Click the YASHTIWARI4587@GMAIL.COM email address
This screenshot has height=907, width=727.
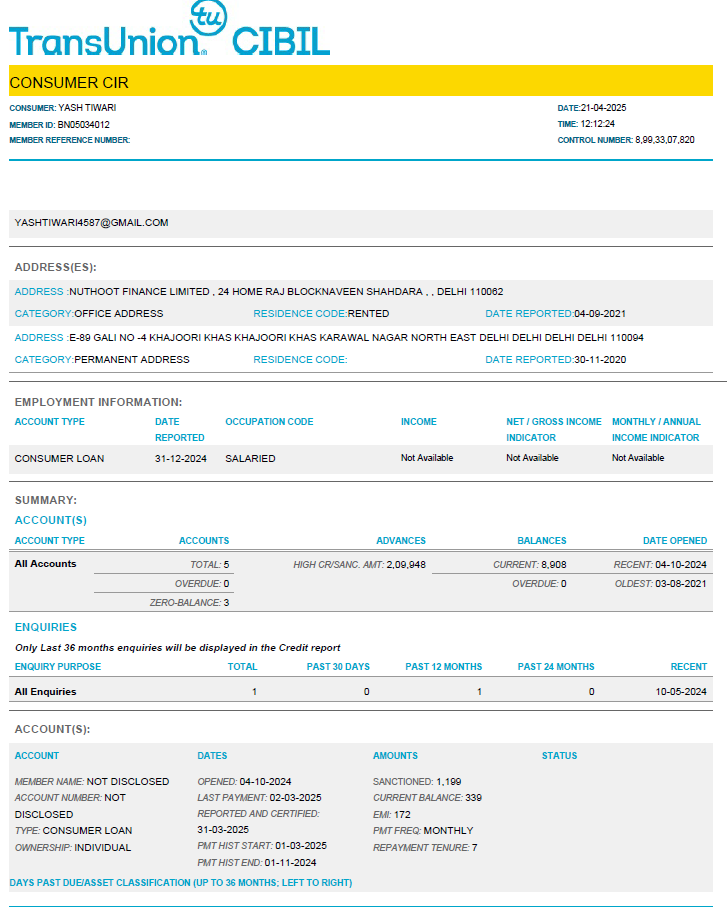(91, 223)
